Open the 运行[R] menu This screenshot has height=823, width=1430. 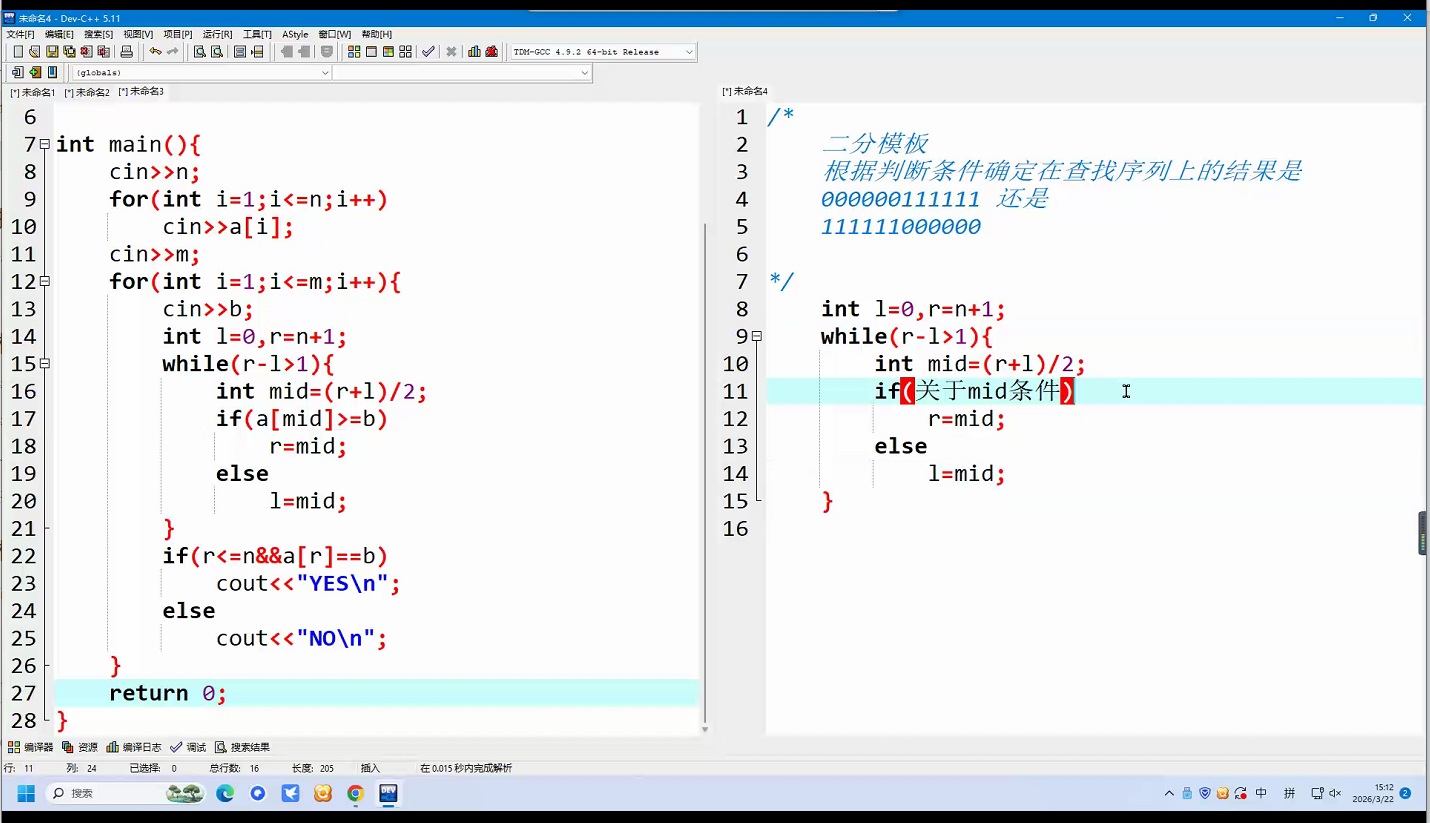point(217,34)
